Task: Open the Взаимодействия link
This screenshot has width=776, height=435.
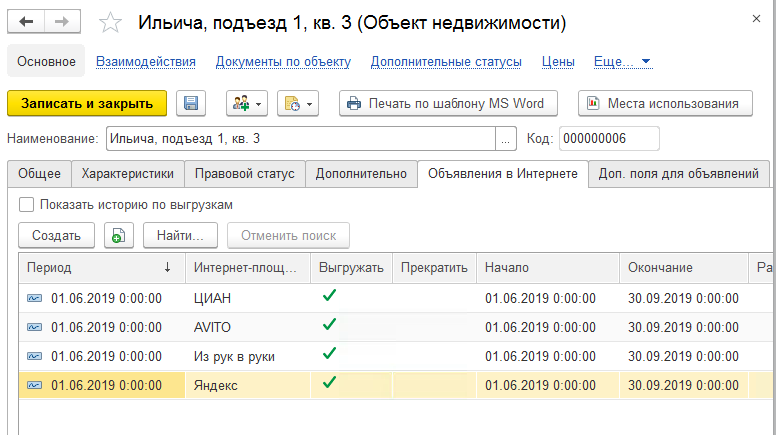Action: [146, 62]
